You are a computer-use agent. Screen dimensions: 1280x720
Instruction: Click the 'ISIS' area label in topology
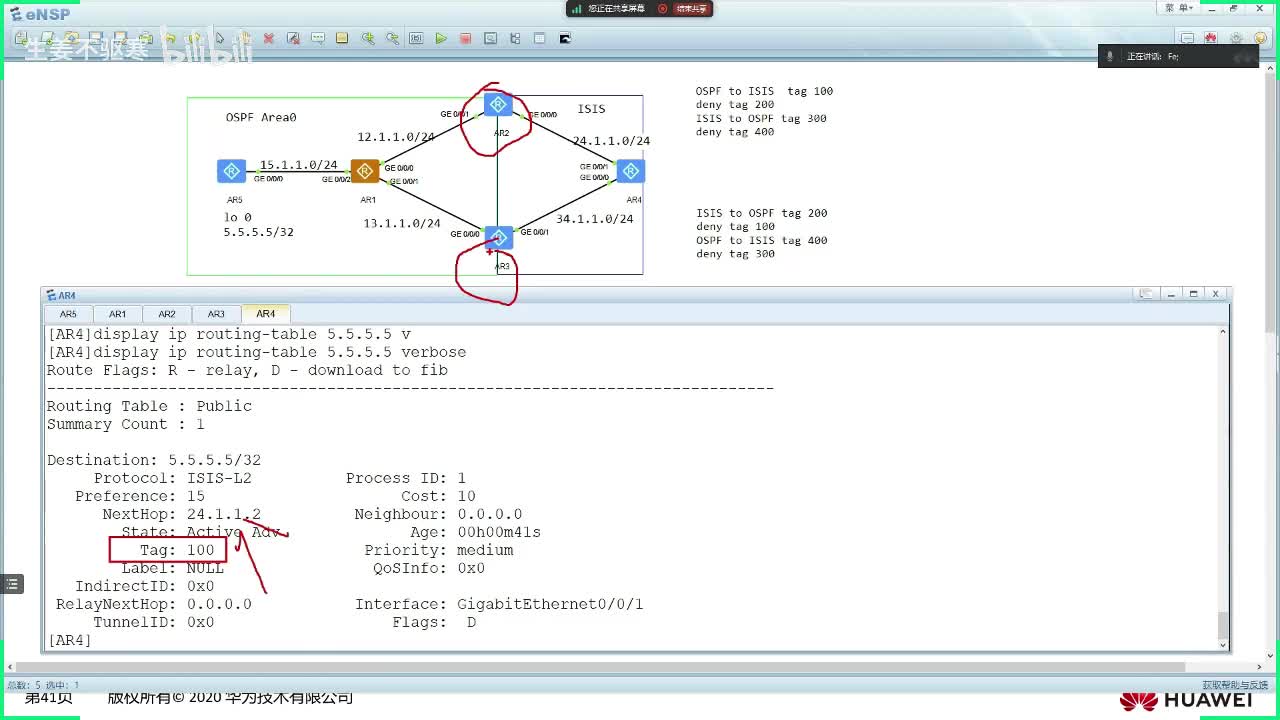coord(591,109)
